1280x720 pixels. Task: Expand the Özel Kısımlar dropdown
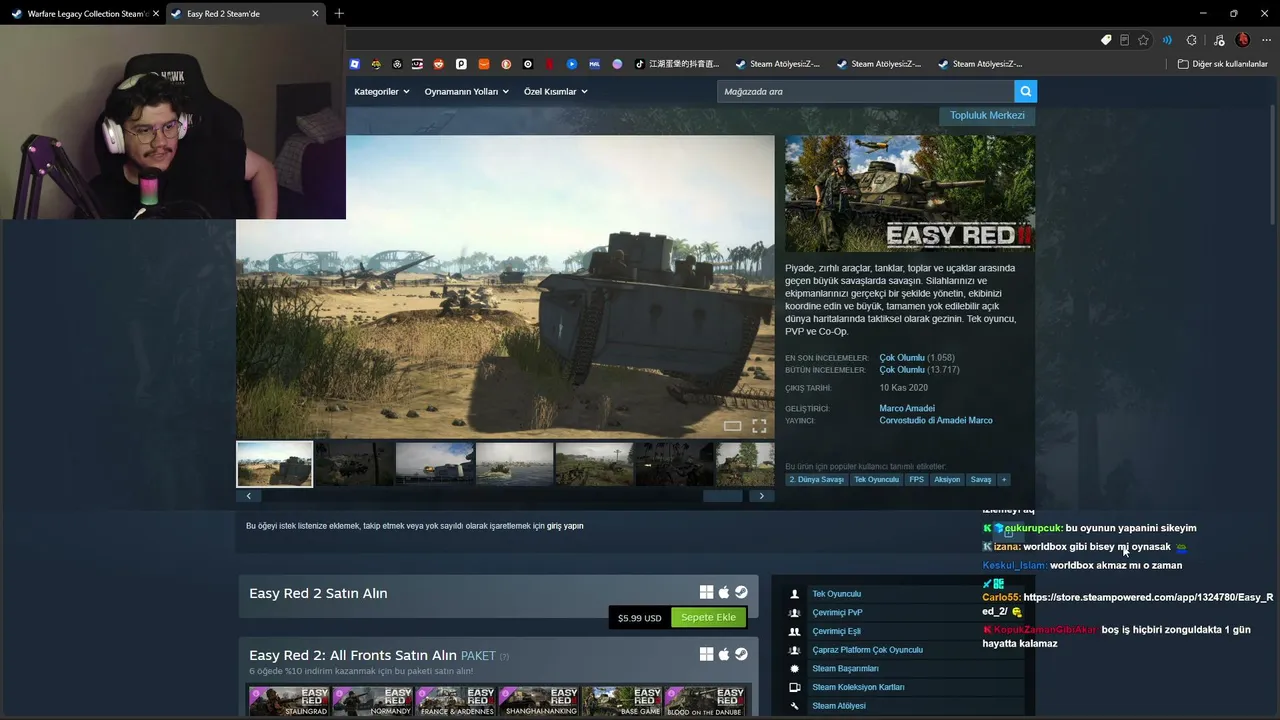click(x=555, y=92)
